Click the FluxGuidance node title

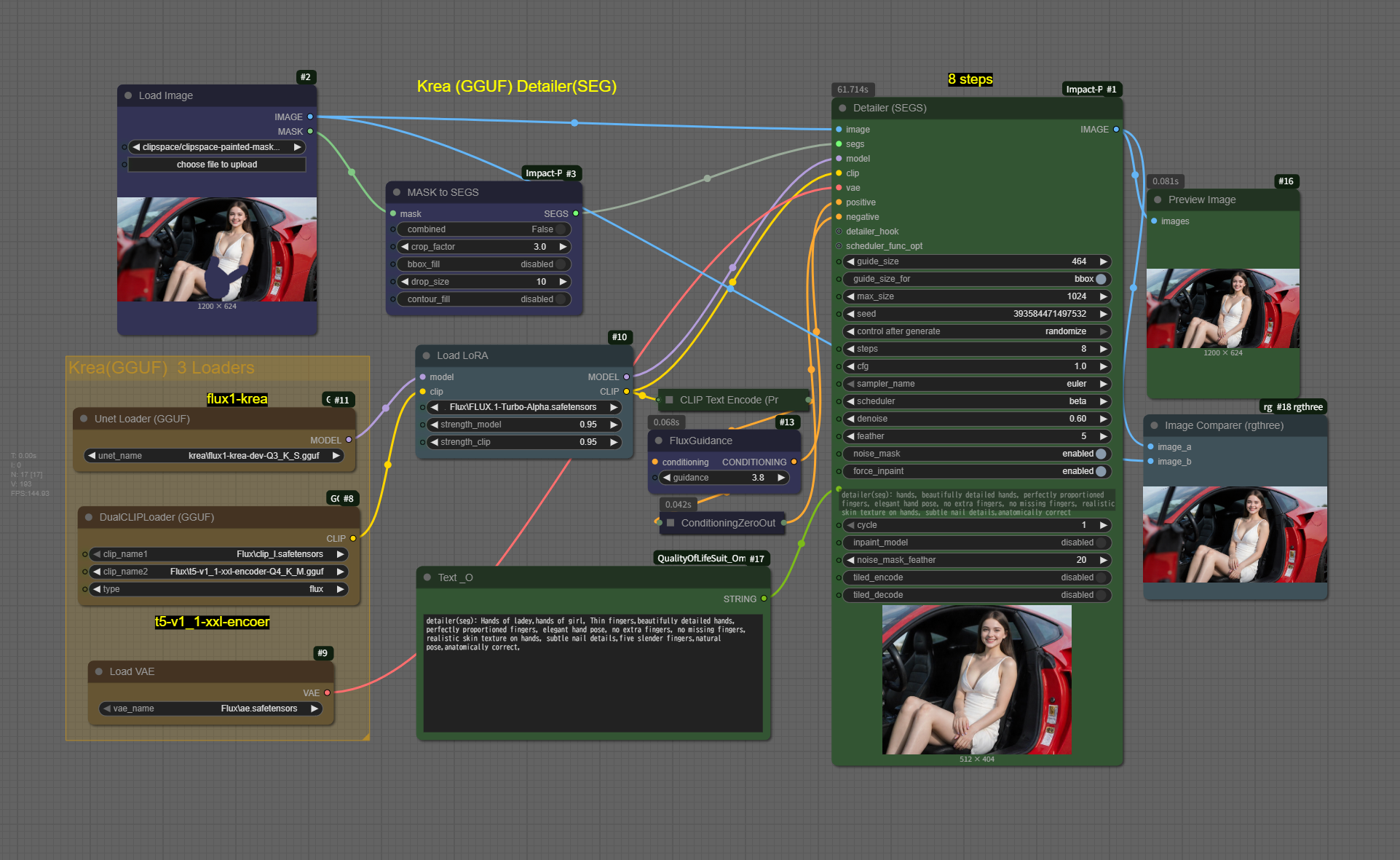tap(700, 441)
